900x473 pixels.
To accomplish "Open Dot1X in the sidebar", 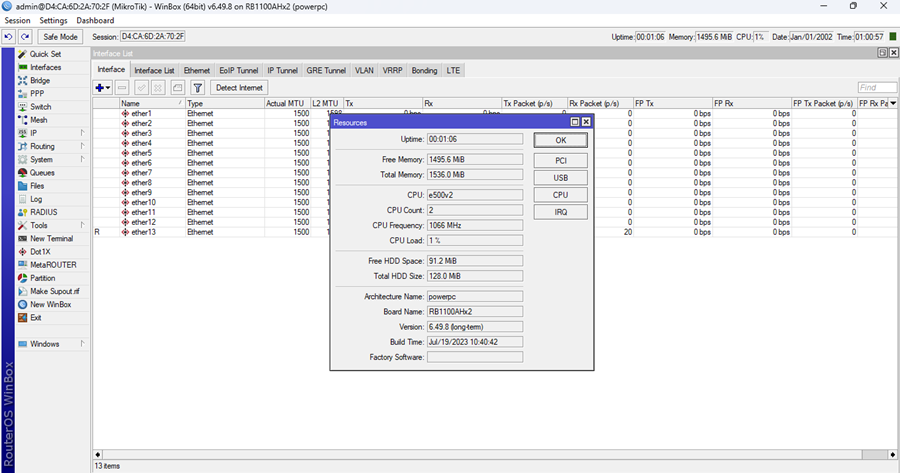I will (40, 252).
